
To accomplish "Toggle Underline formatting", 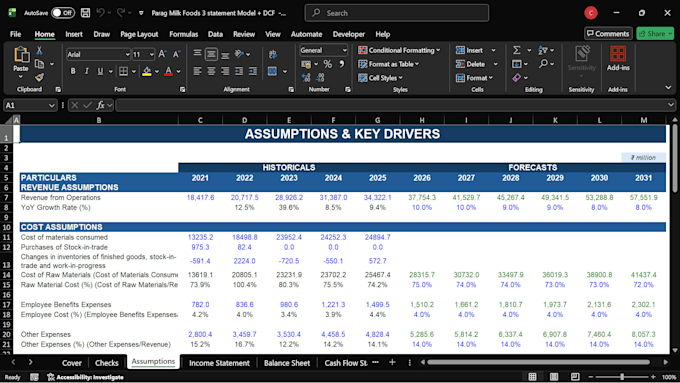I will tap(100, 71).
